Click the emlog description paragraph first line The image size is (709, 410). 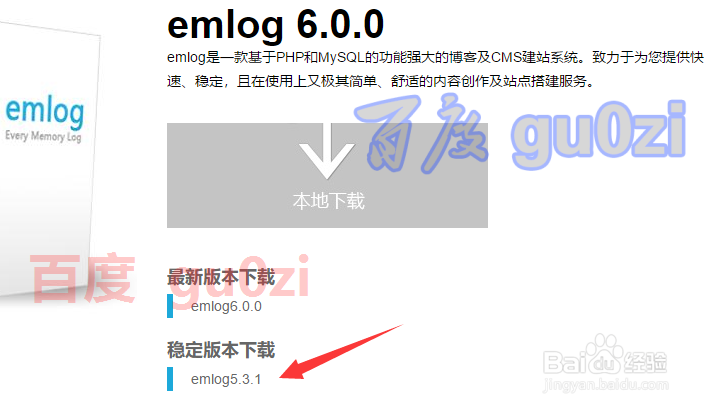pos(435,57)
